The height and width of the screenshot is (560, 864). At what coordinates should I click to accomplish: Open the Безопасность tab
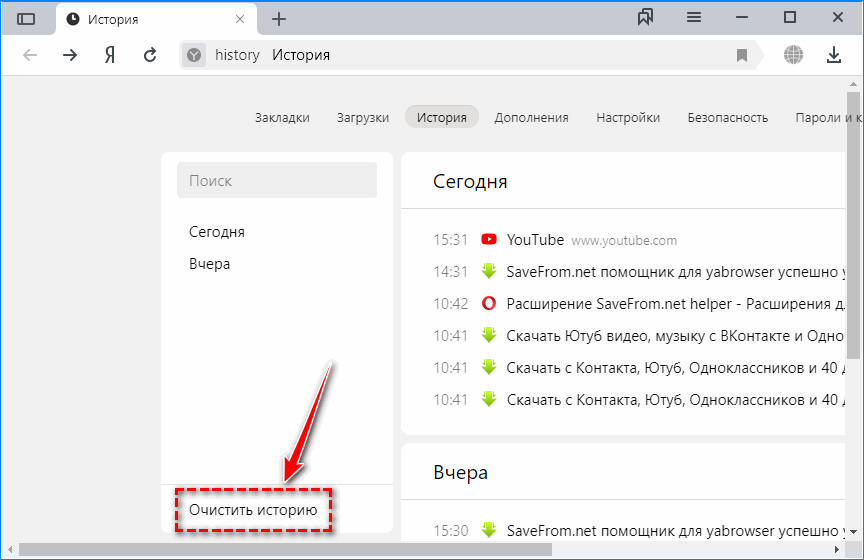coord(727,117)
